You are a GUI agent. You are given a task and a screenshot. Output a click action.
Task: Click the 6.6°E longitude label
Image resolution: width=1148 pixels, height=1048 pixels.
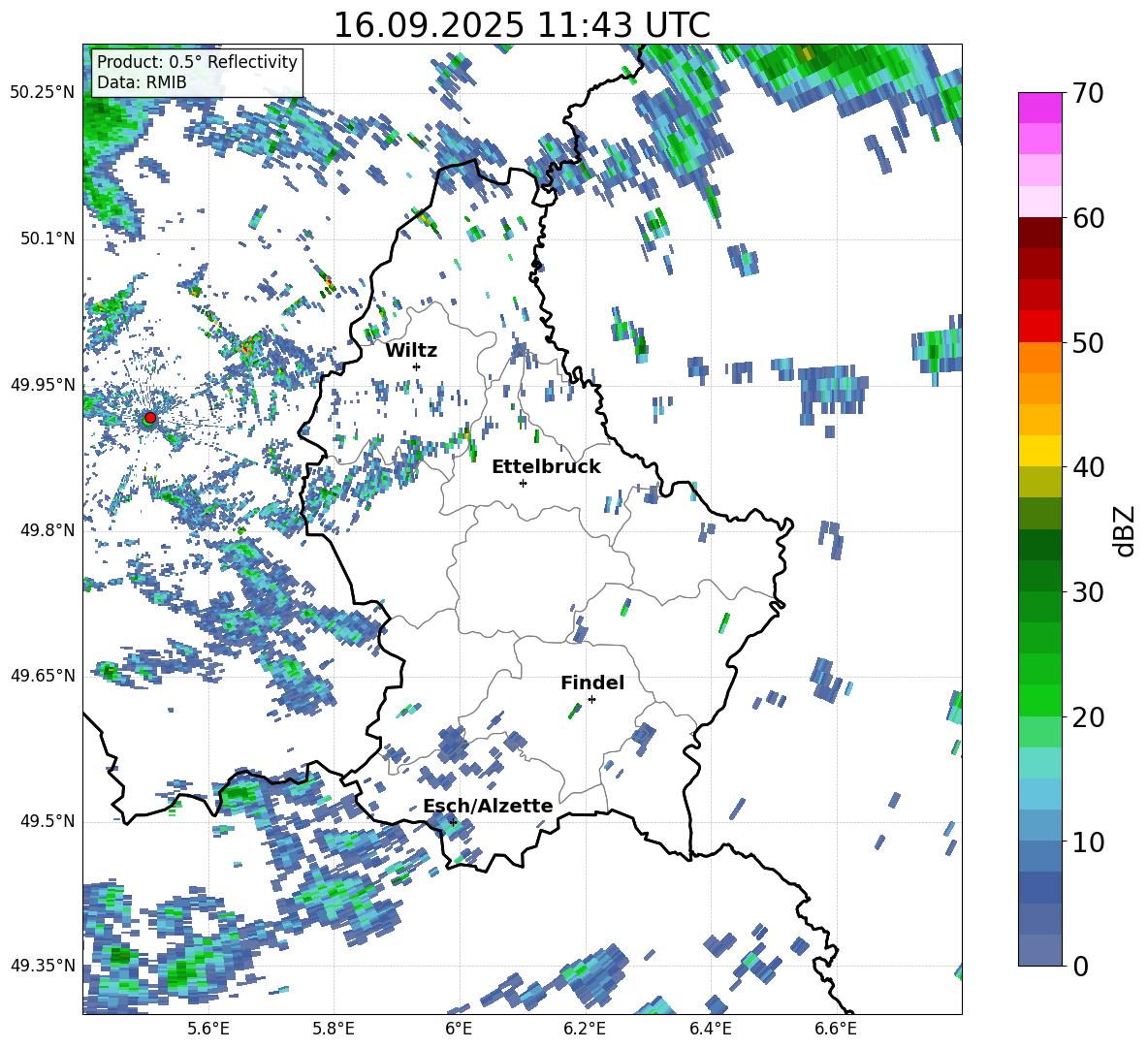tap(836, 1029)
